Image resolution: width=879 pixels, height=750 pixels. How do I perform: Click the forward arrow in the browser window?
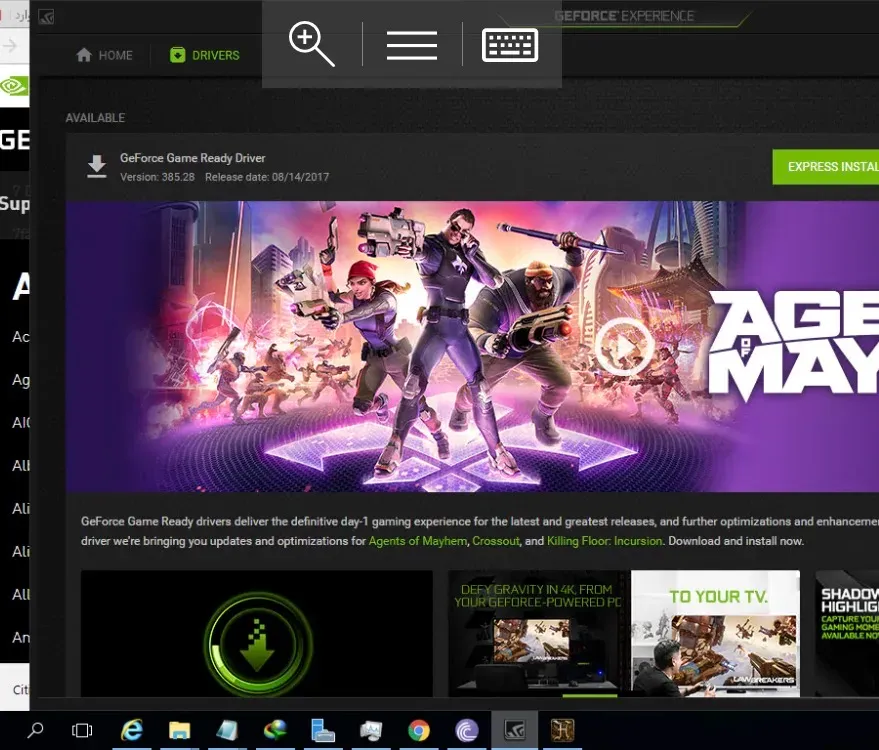[10, 45]
